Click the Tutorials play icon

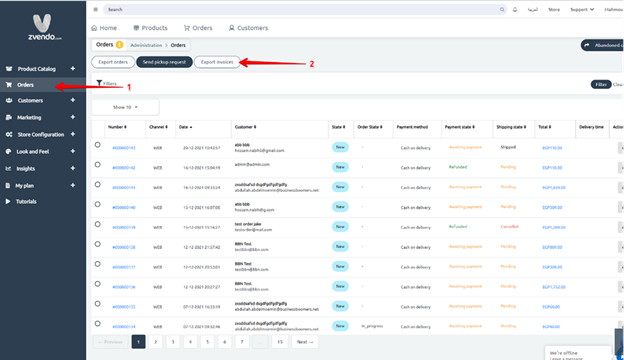point(8,201)
